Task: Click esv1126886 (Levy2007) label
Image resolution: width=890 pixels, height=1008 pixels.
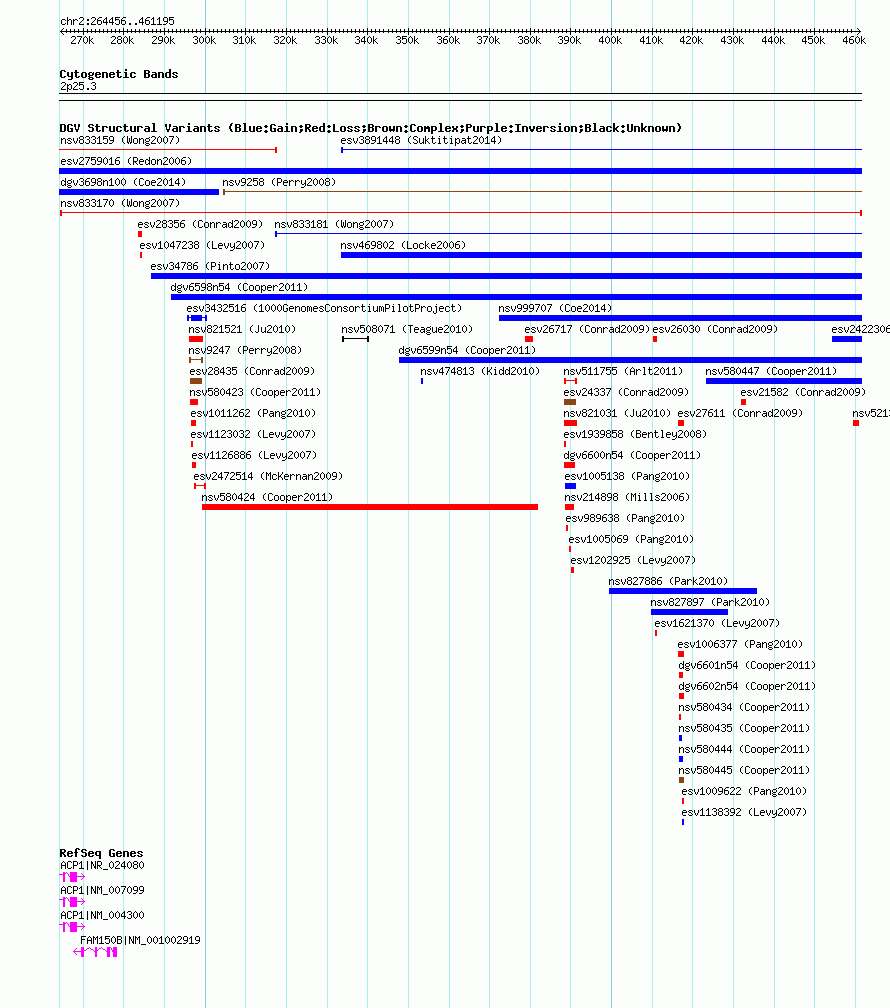Action: (254, 455)
